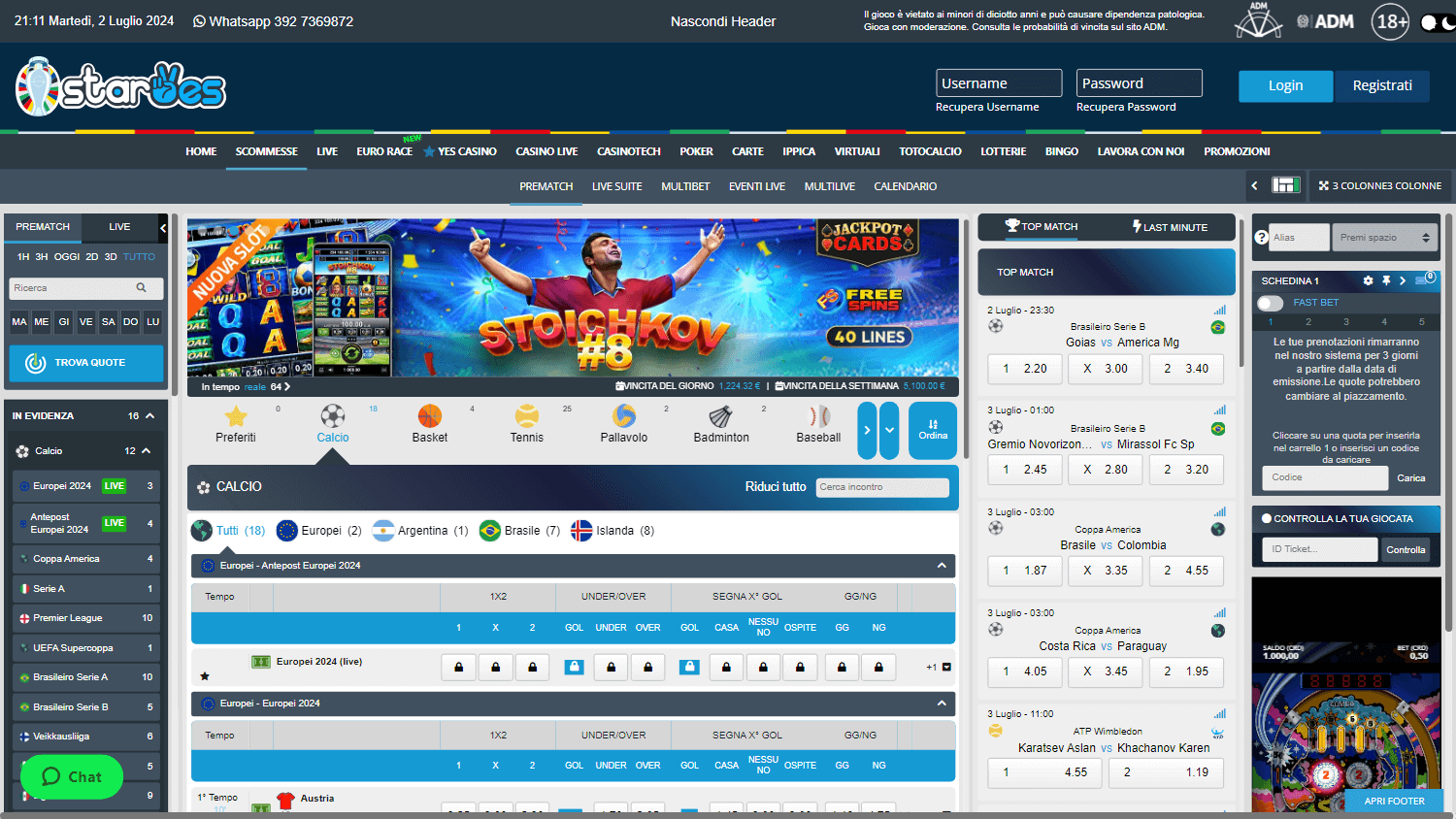Viewport: 1456px width, 819px height.
Task: Click the Schedina ticket counter icon
Action: (x=1425, y=279)
